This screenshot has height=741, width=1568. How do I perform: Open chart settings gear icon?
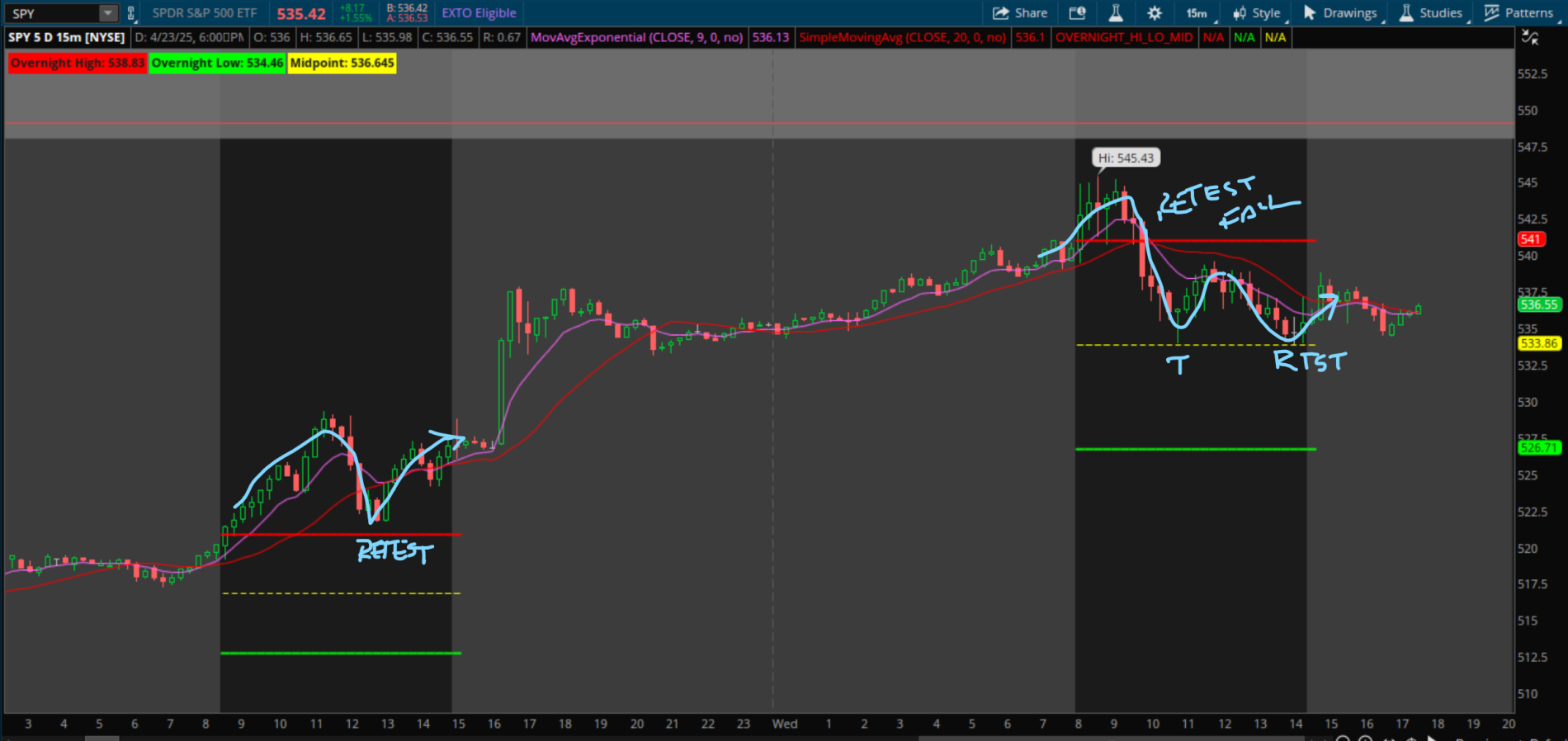[x=1155, y=13]
